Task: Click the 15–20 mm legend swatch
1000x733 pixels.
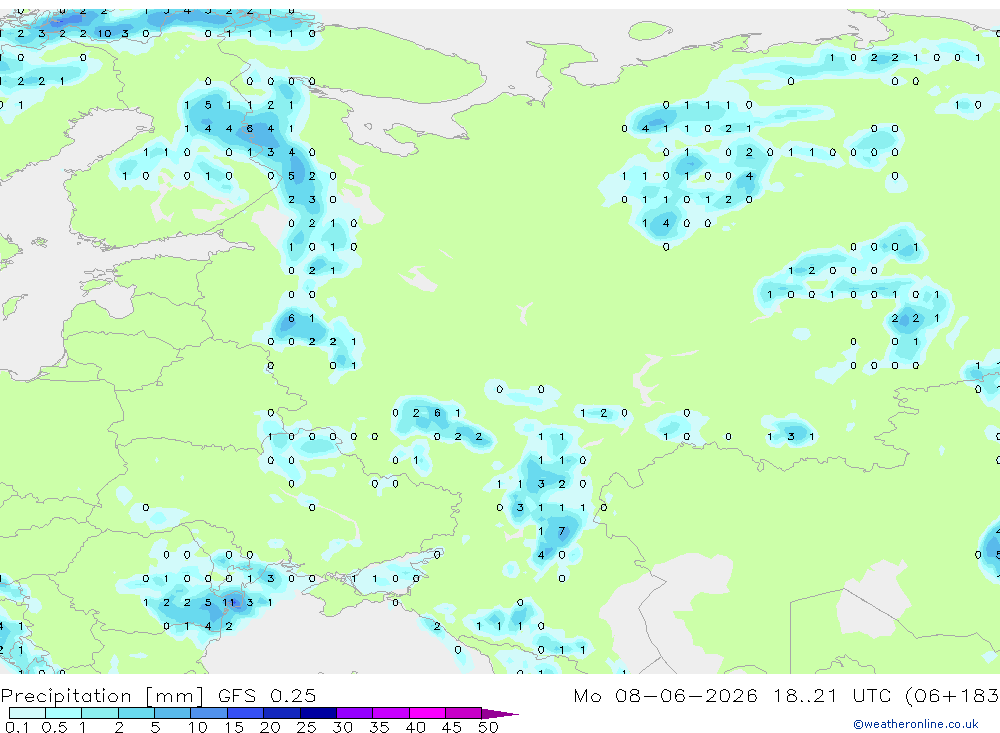Action: pyautogui.click(x=246, y=713)
